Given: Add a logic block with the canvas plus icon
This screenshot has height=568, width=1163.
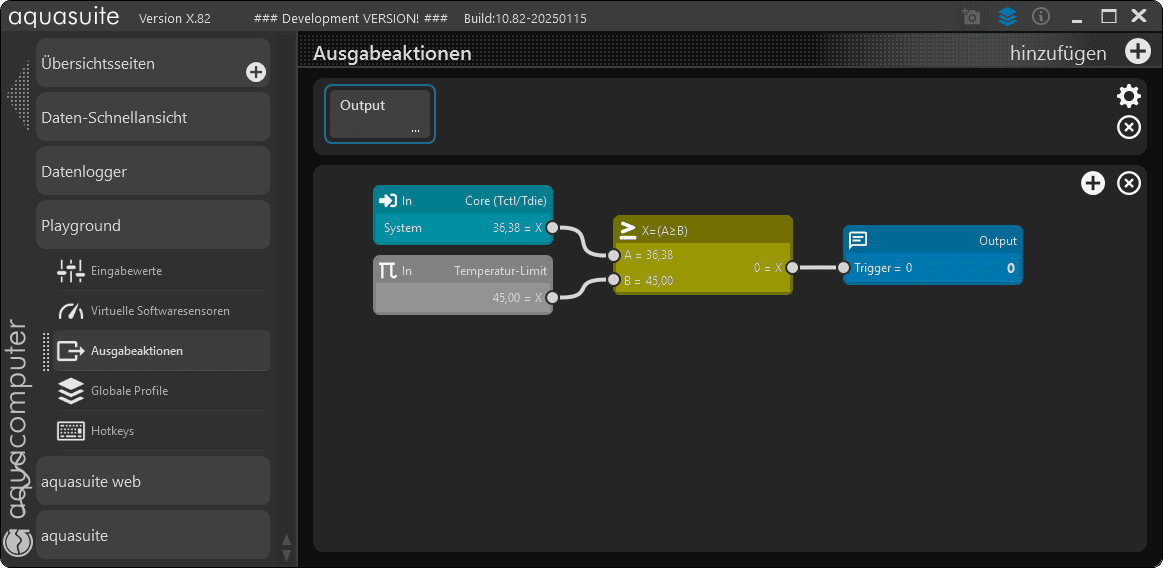Looking at the screenshot, I should tap(1093, 183).
